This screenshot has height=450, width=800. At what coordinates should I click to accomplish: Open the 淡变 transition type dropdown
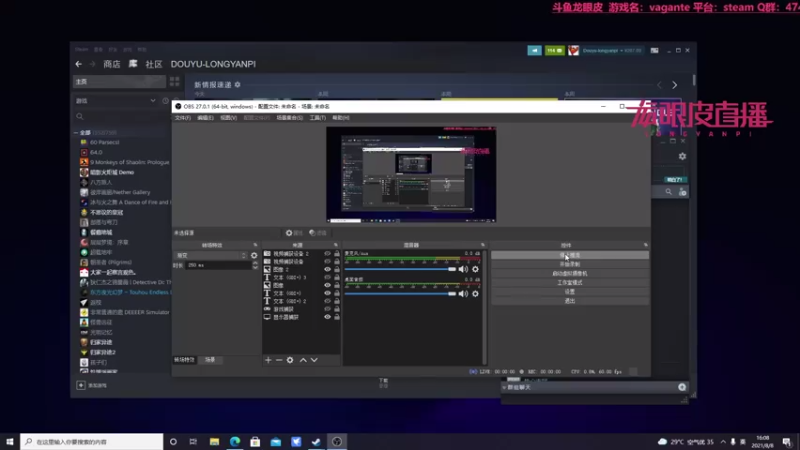tap(211, 256)
